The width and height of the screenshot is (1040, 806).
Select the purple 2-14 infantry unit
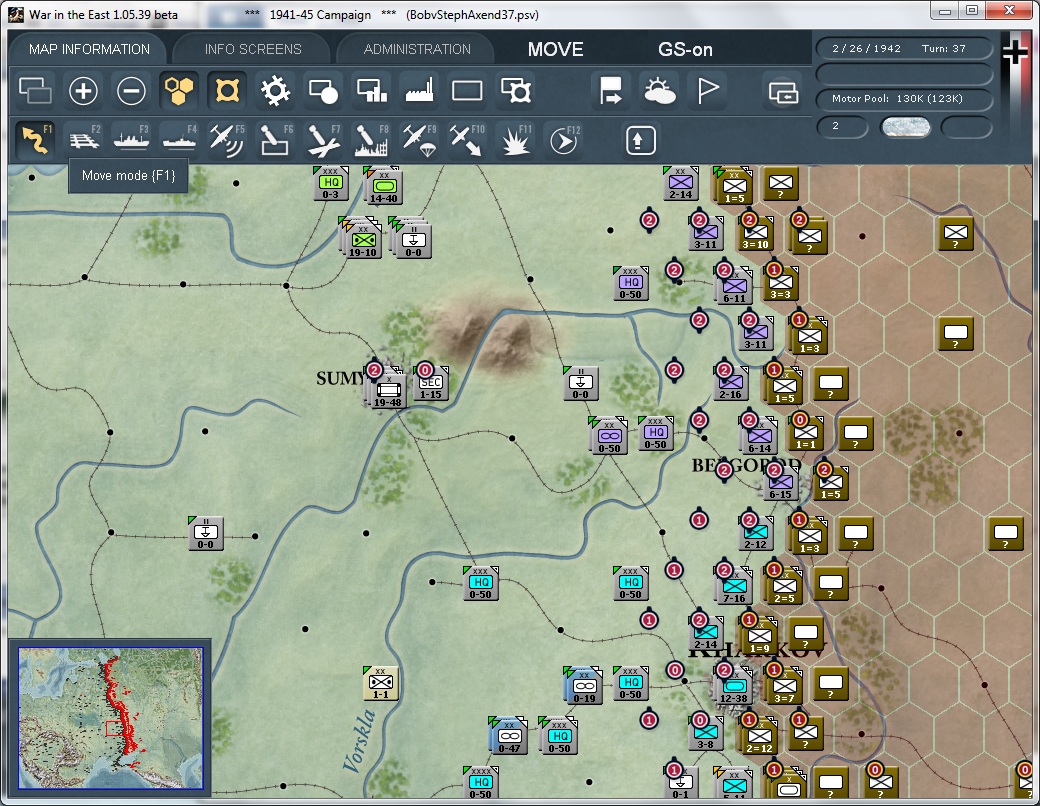[x=681, y=183]
